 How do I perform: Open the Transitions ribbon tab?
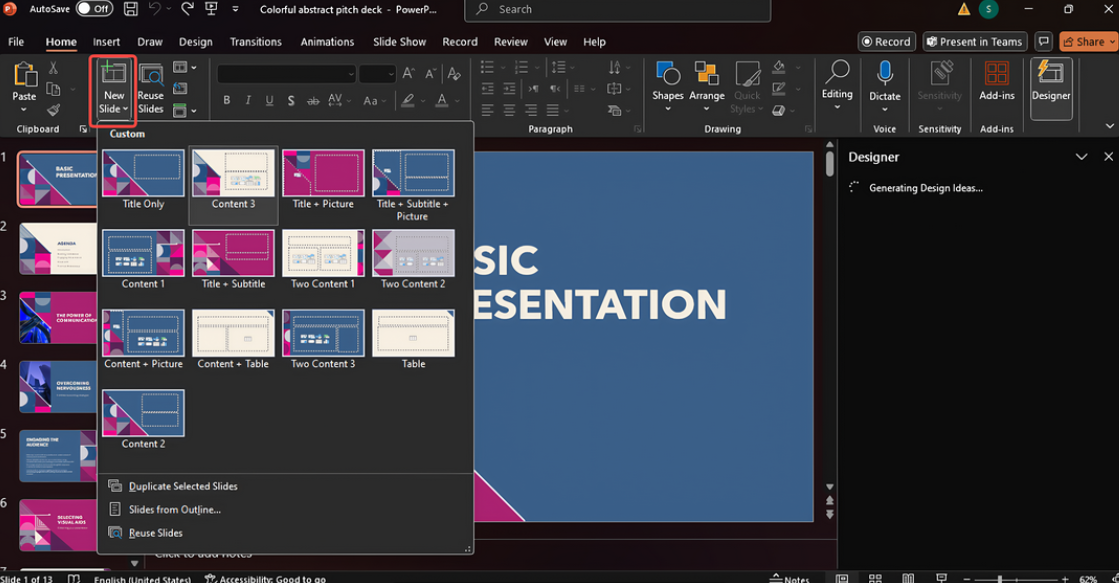click(255, 42)
